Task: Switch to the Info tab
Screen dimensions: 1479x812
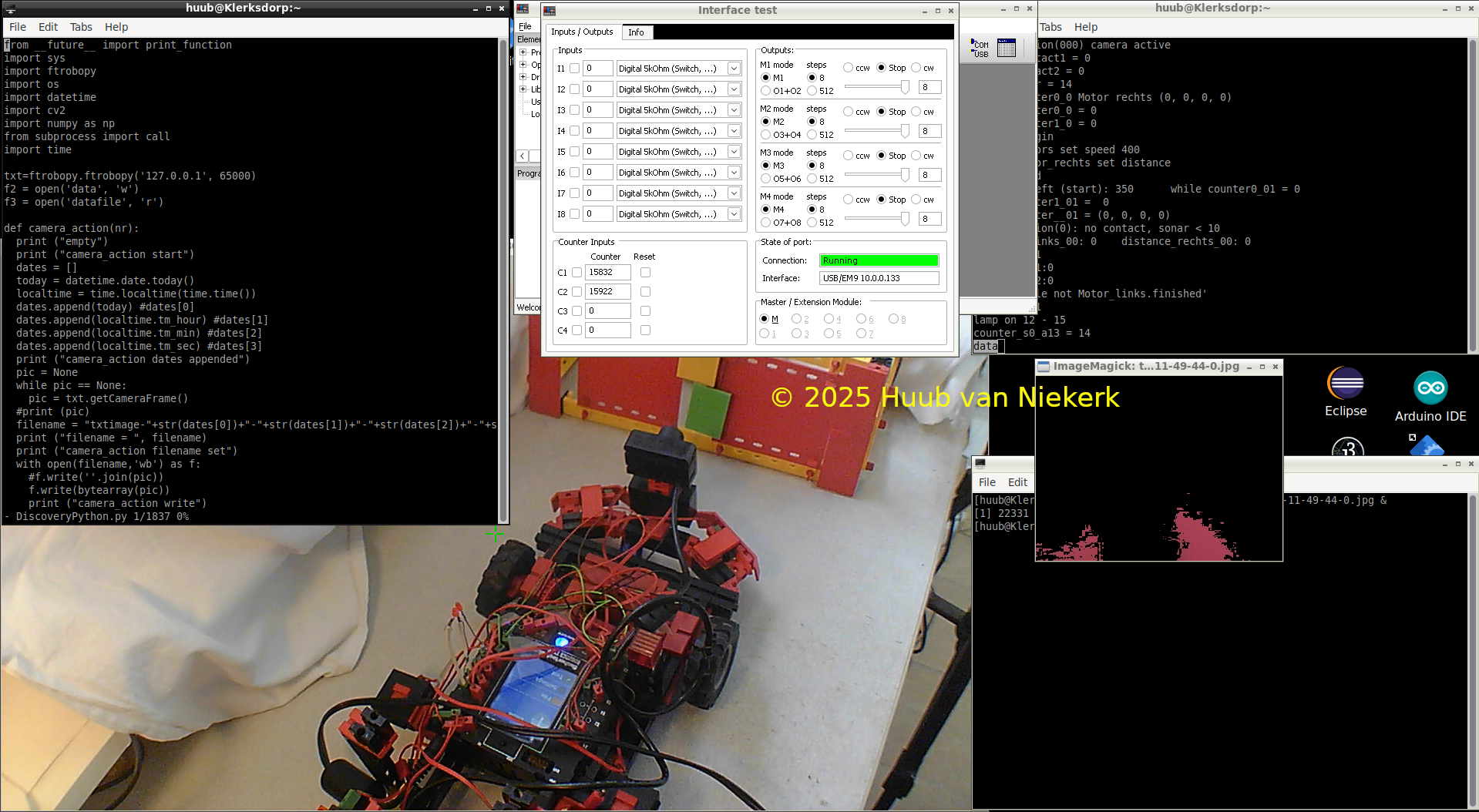Action: coord(636,32)
